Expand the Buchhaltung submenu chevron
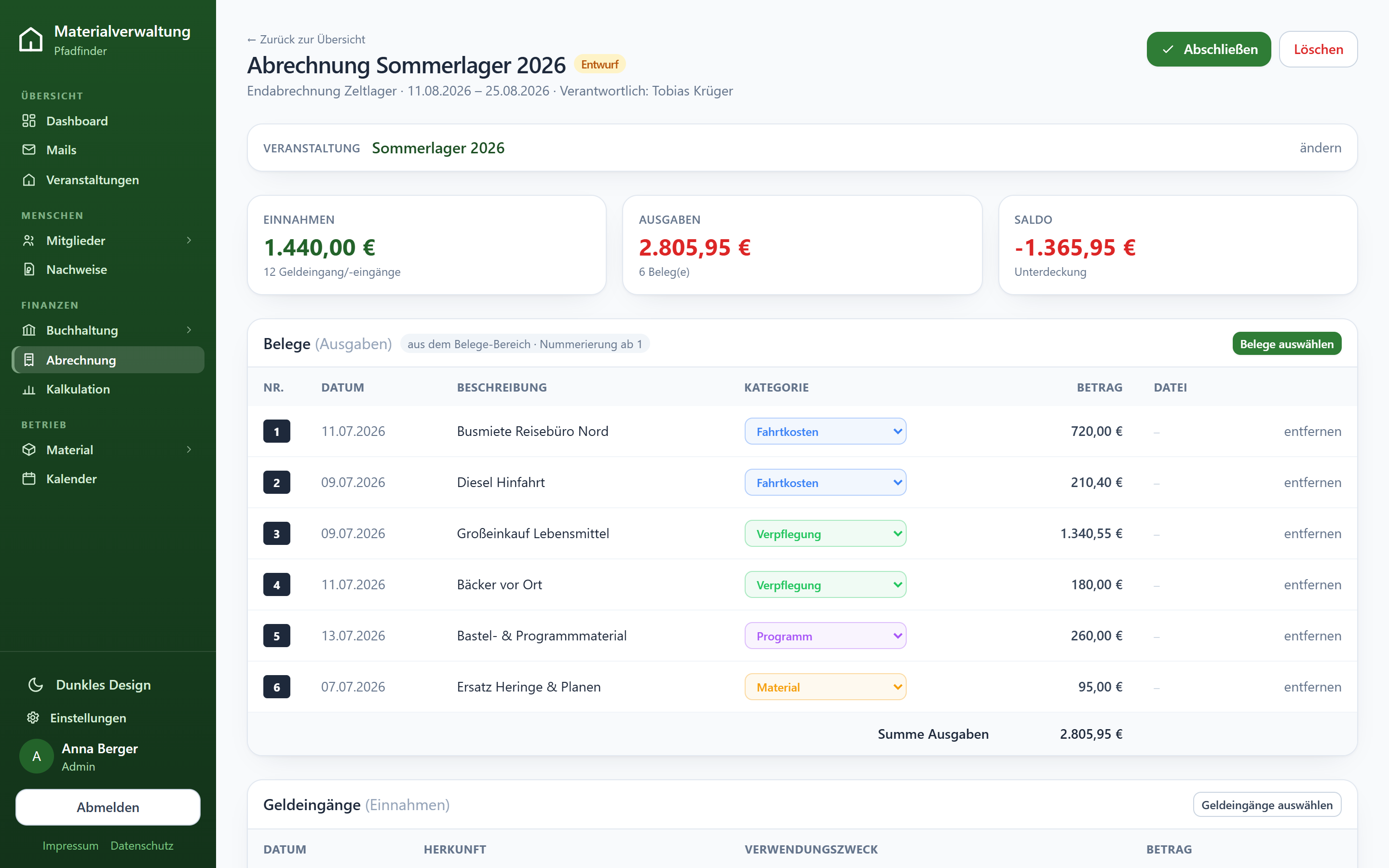1389x868 pixels. click(189, 330)
